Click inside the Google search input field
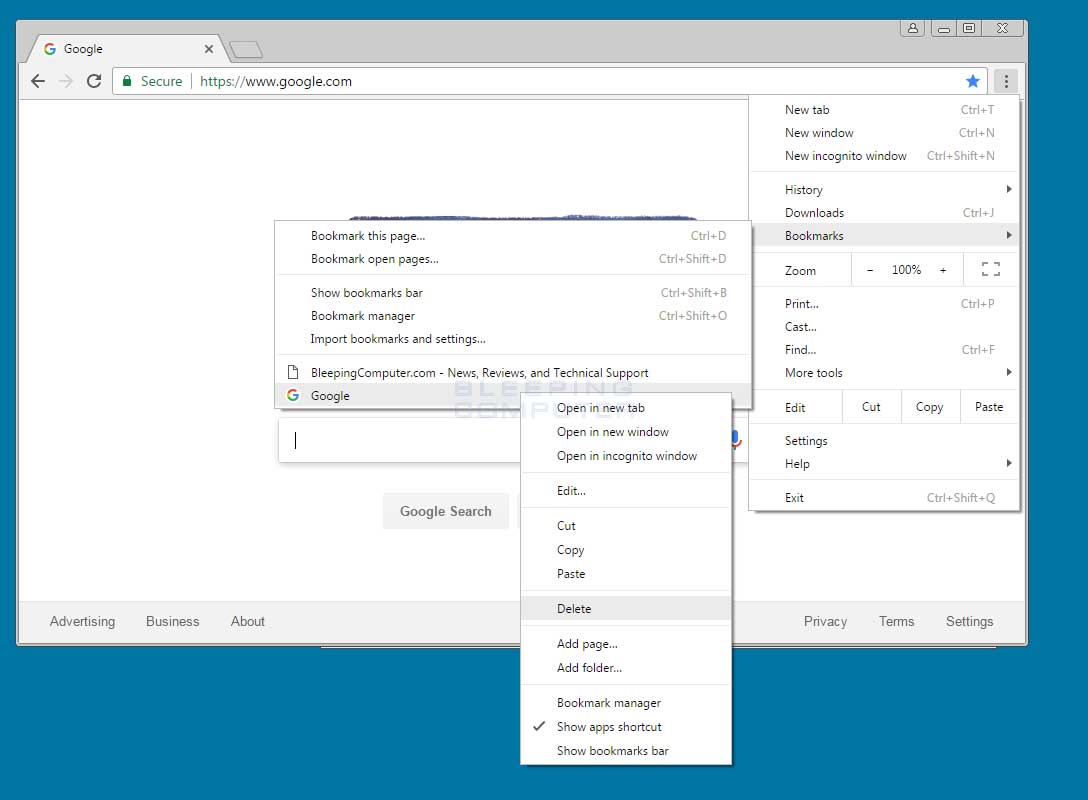Image resolution: width=1088 pixels, height=800 pixels. (400, 440)
